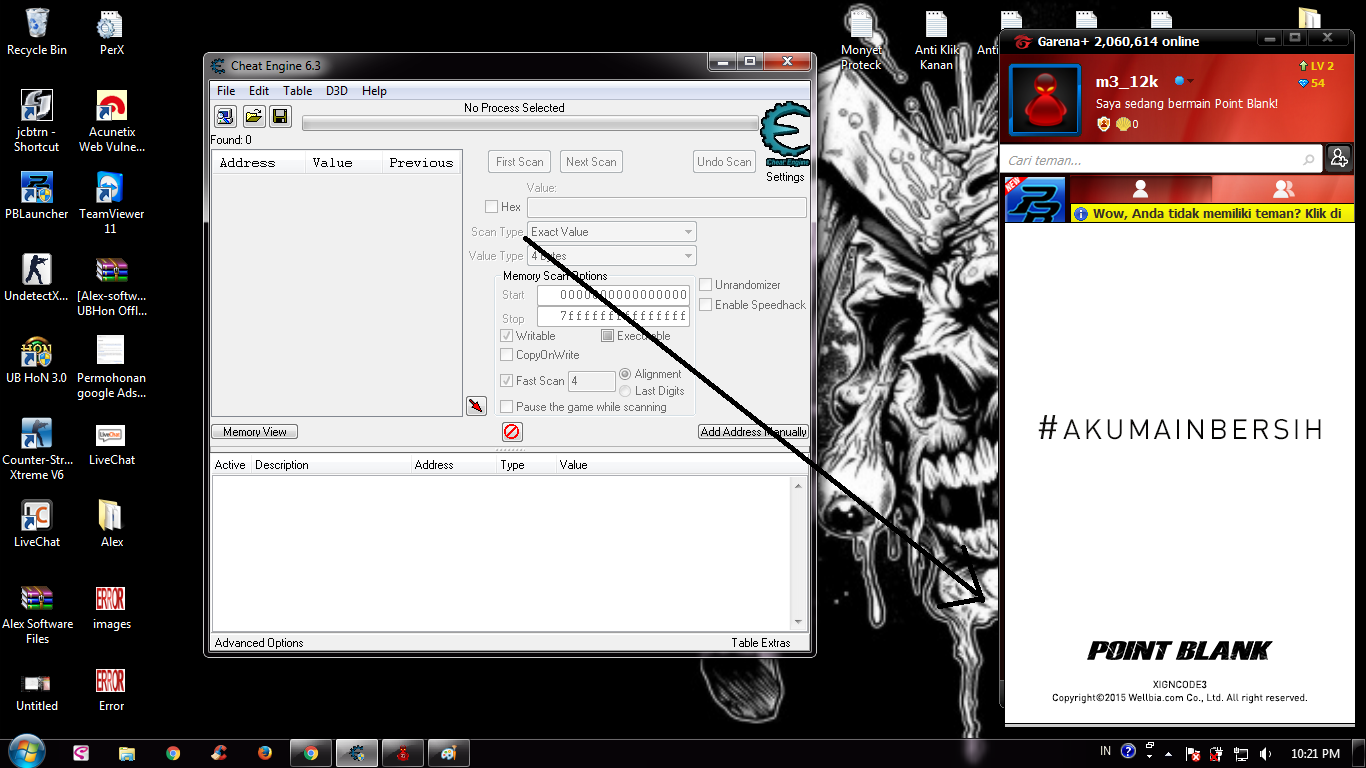The height and width of the screenshot is (768, 1366).
Task: Open the Point Blank game icon in Garena
Action: (x=1035, y=199)
